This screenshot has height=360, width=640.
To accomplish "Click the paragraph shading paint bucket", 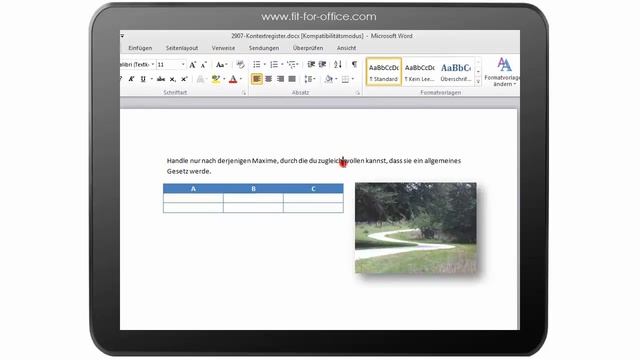I will (329, 79).
